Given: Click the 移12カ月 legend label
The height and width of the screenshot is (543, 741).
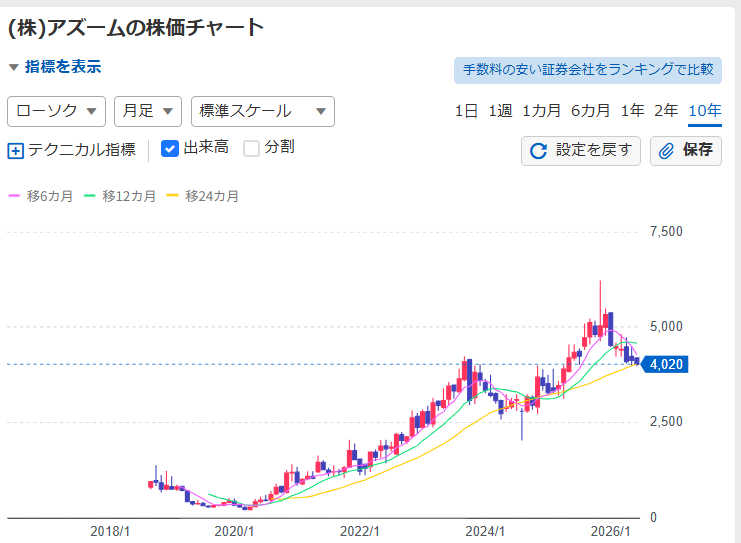Looking at the screenshot, I should [129, 196].
